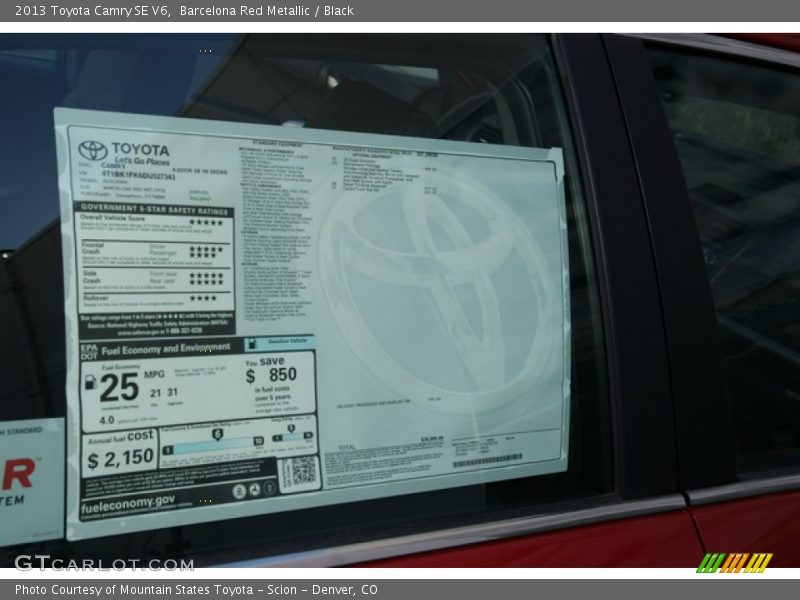Viewport: 800px width, 600px height.
Task: Click the city MPG value 21
Action: tap(156, 392)
